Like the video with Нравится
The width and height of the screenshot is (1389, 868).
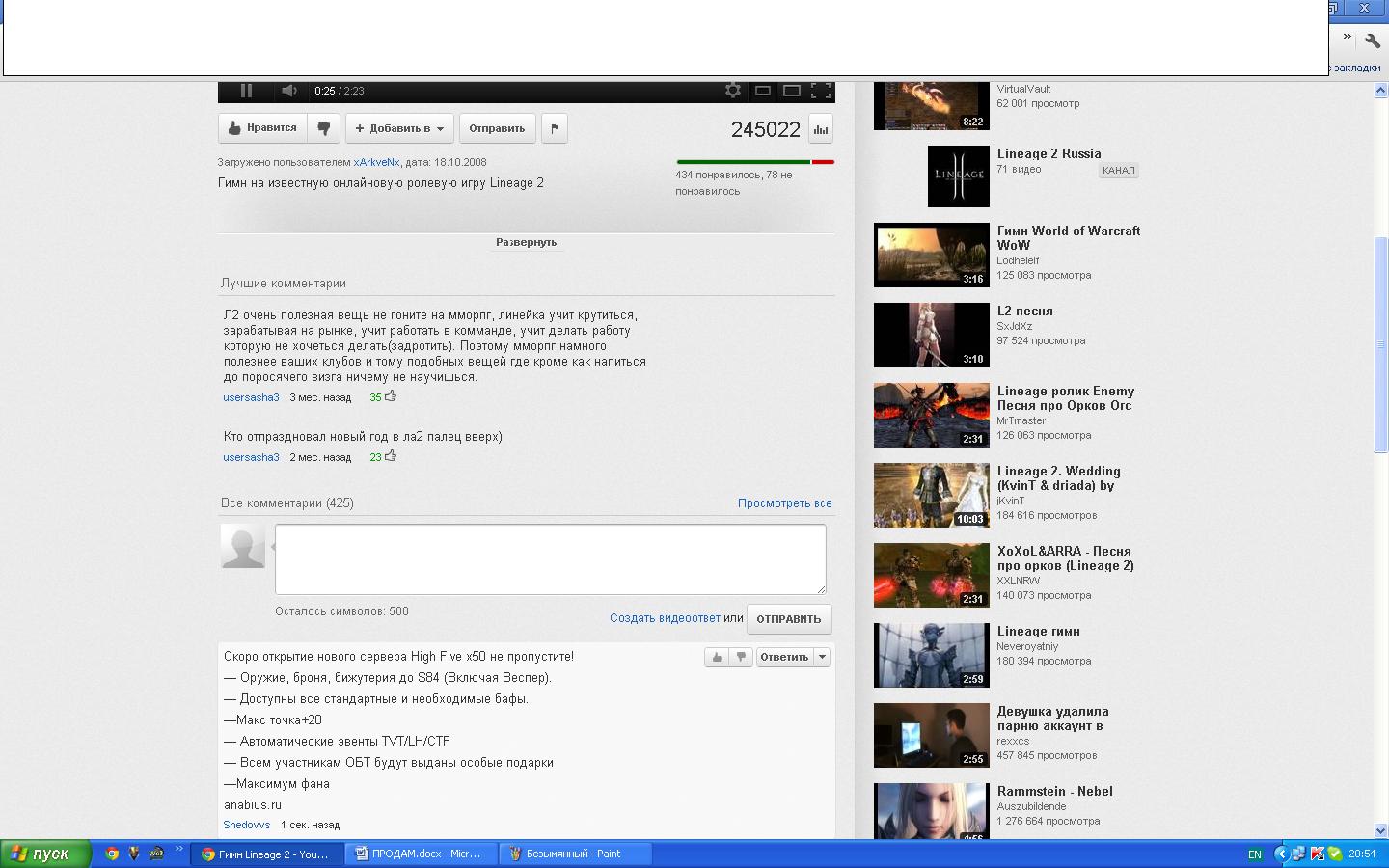[262, 128]
